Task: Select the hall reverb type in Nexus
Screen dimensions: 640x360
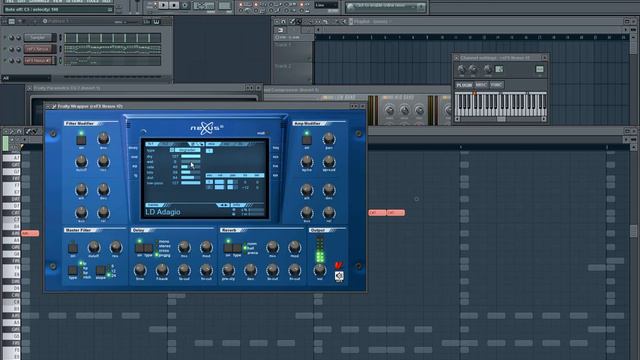Action: (x=251, y=248)
